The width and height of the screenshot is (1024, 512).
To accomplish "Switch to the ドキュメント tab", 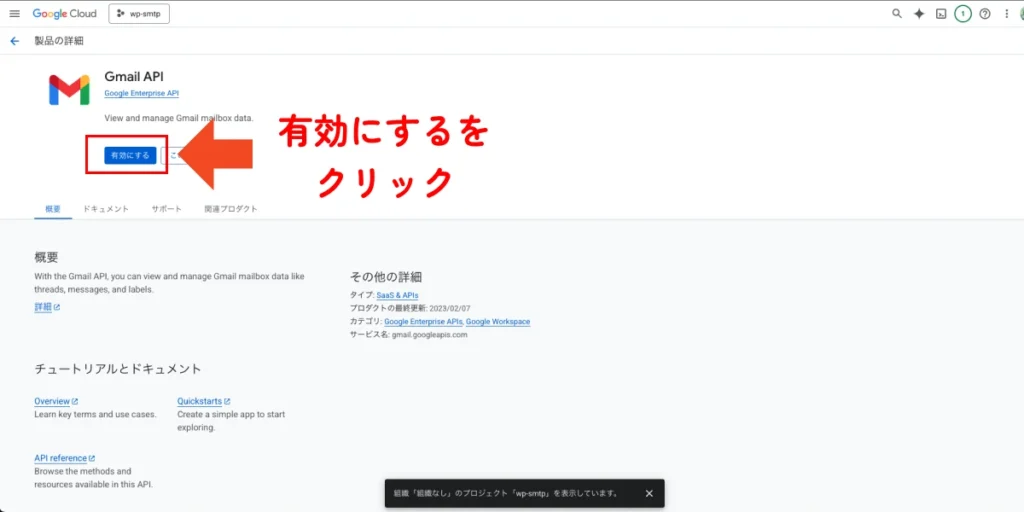I will (106, 209).
